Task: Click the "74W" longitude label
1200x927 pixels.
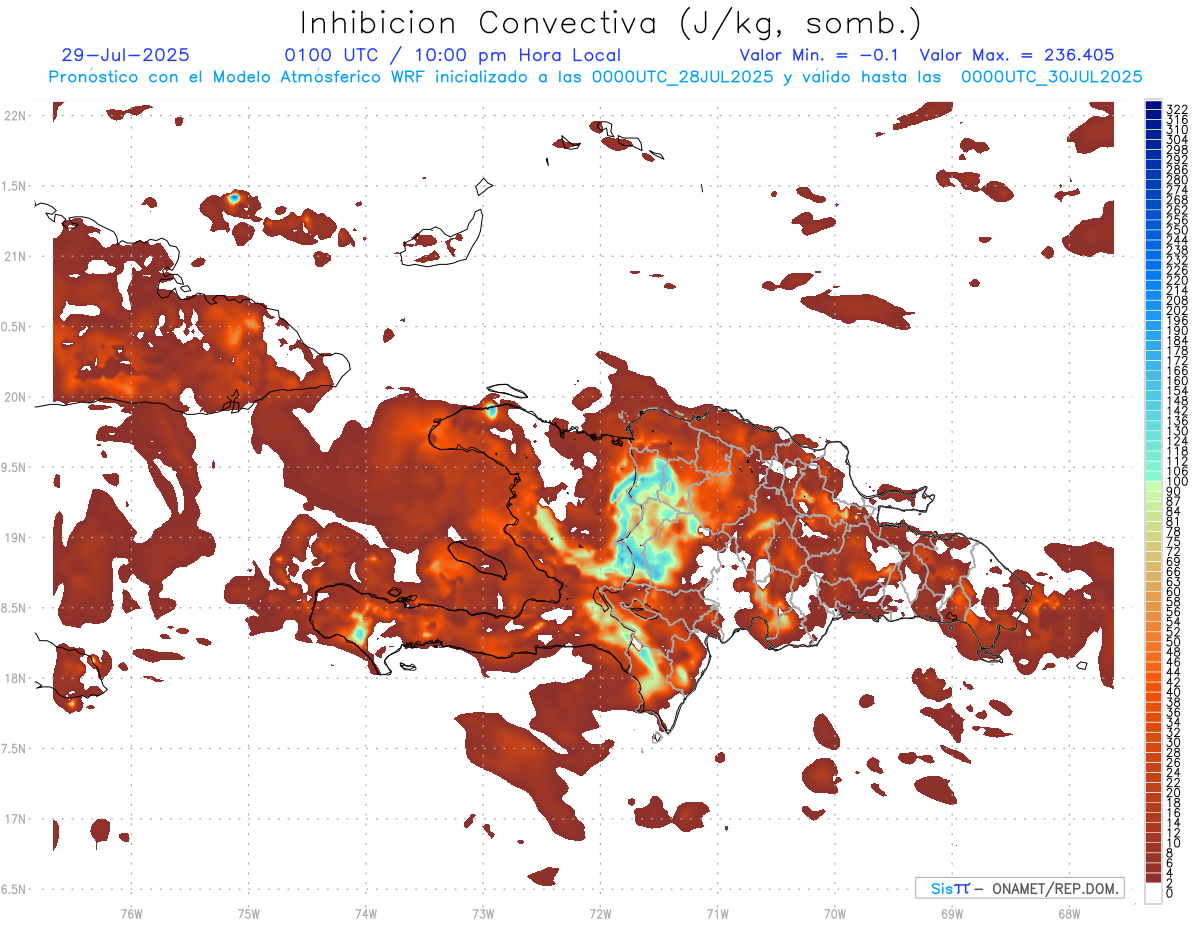Action: [x=365, y=913]
